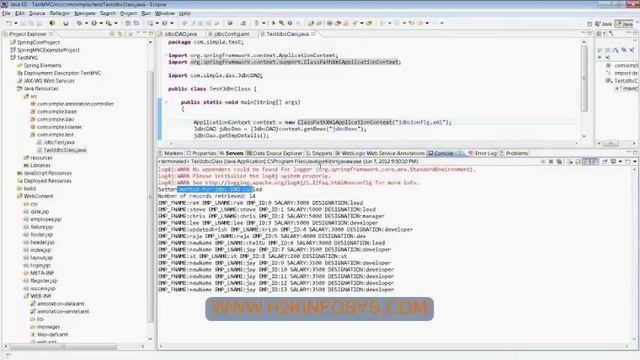Switch to the active Java EE perspective button
Screen dimensions: 640x360
tap(624, 24)
